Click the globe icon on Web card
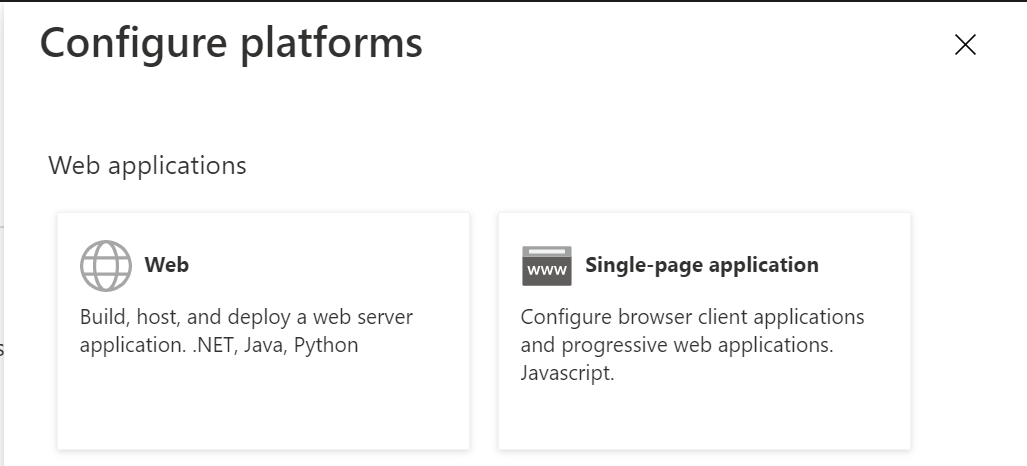 pos(105,266)
